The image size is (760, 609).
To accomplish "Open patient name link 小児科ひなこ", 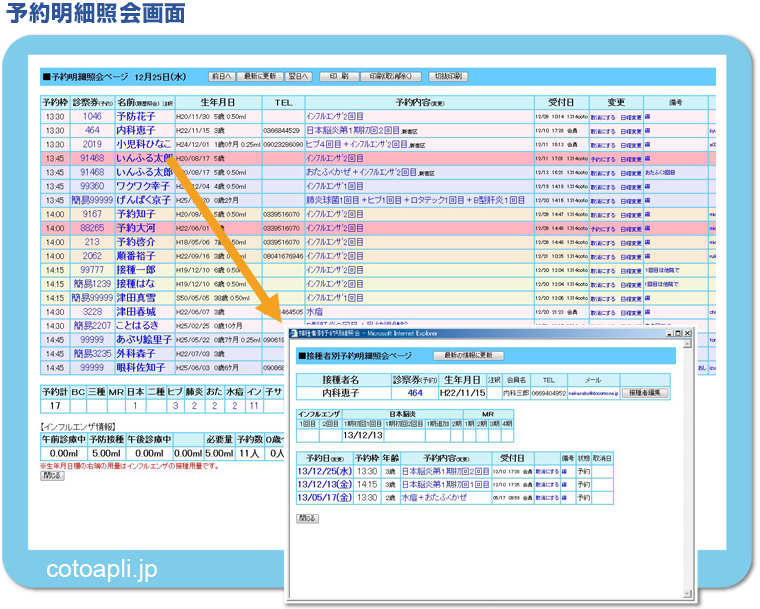I will coord(144,144).
